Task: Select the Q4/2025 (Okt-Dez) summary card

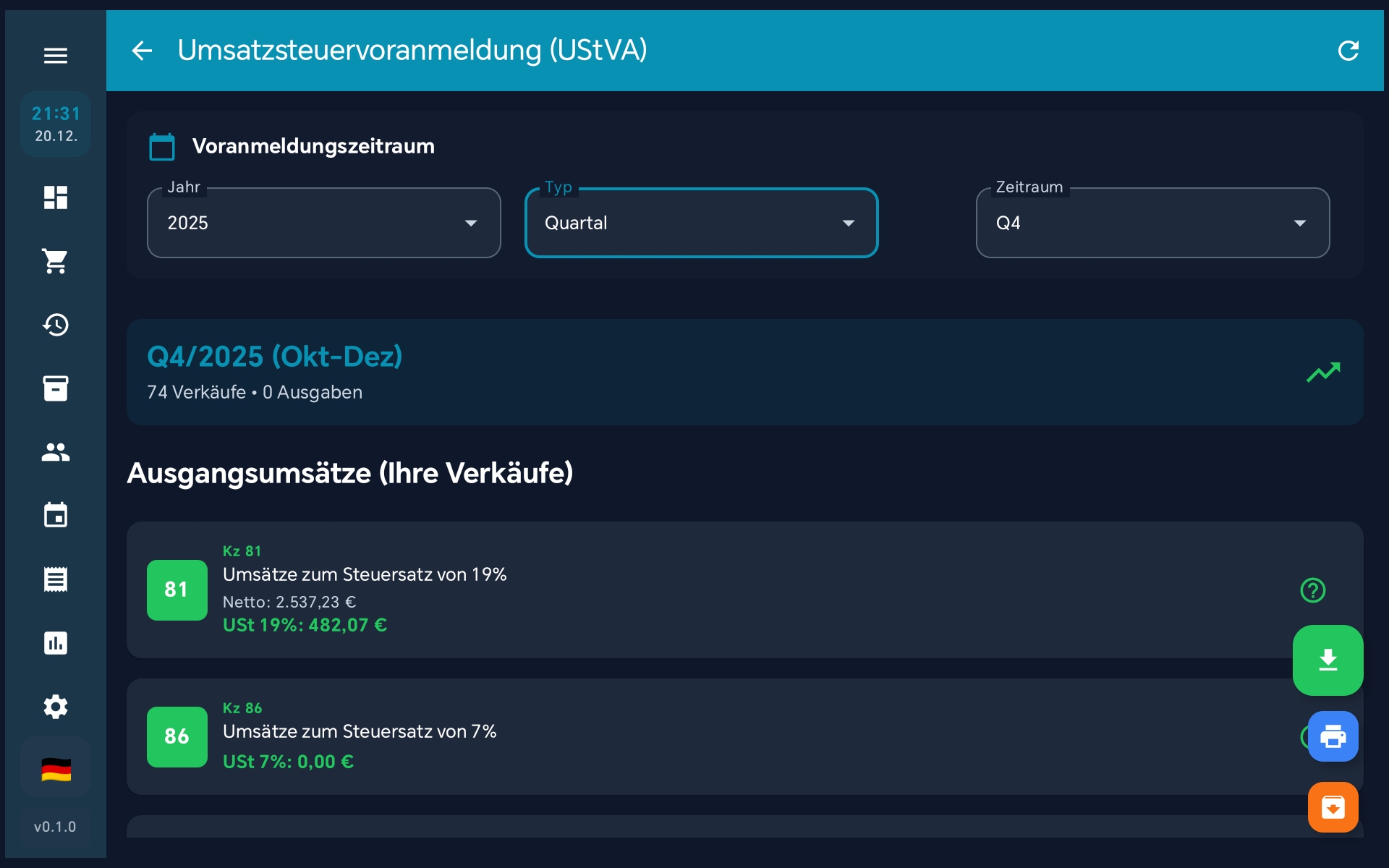Action: pos(694,373)
